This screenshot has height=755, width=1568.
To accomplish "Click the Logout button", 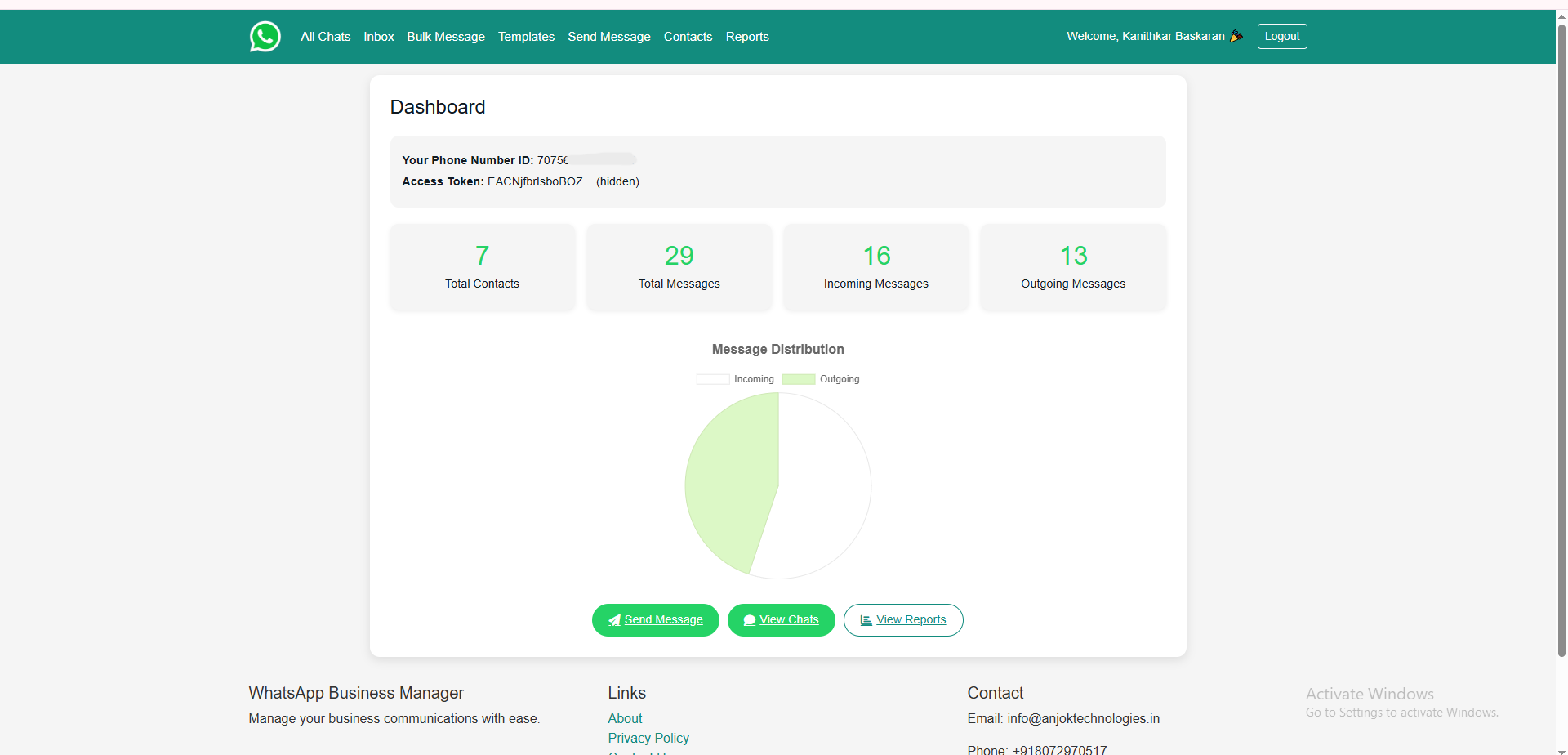I will pos(1281,36).
